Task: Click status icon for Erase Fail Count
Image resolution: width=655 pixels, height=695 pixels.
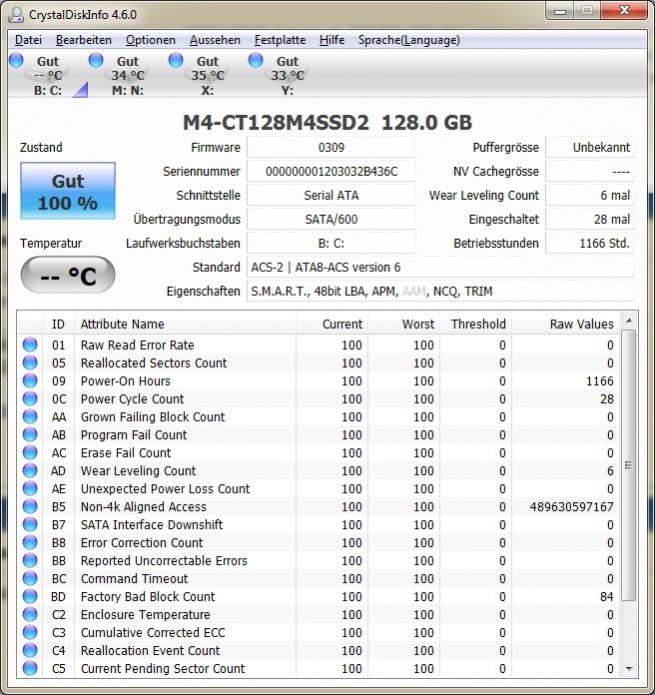Action: click(x=30, y=452)
